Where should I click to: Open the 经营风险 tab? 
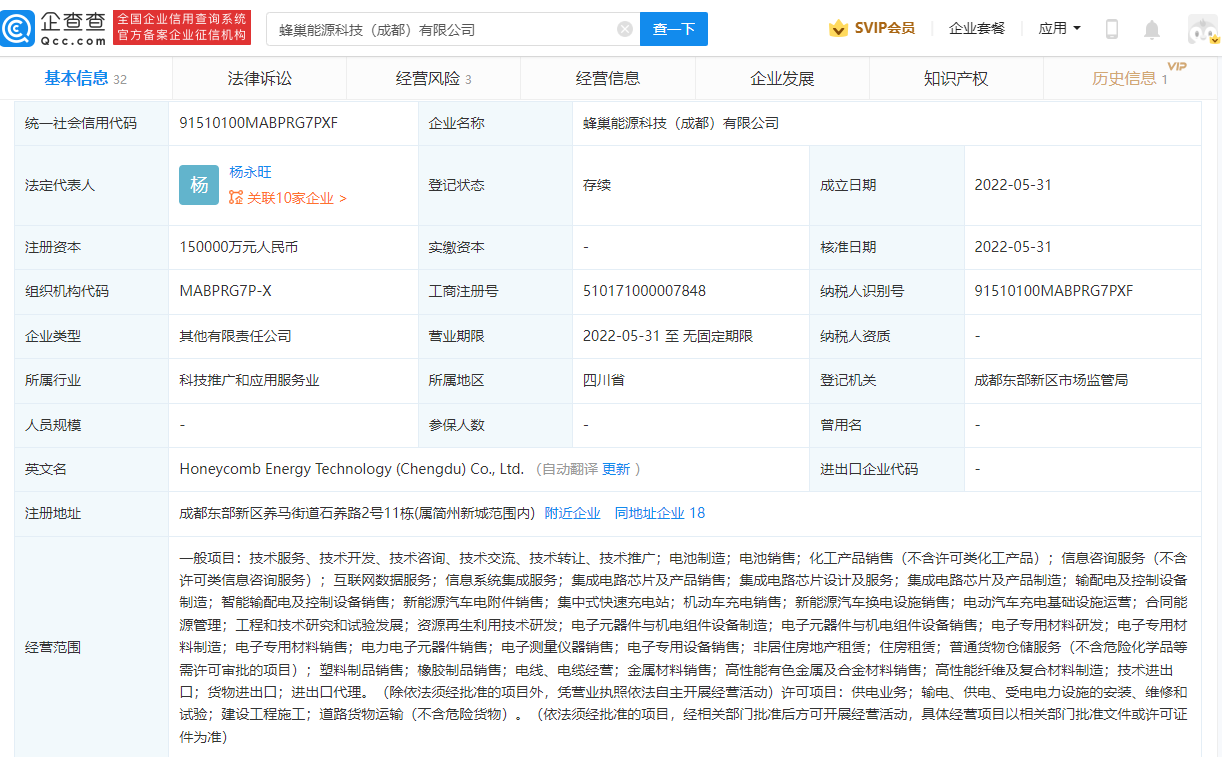433,78
